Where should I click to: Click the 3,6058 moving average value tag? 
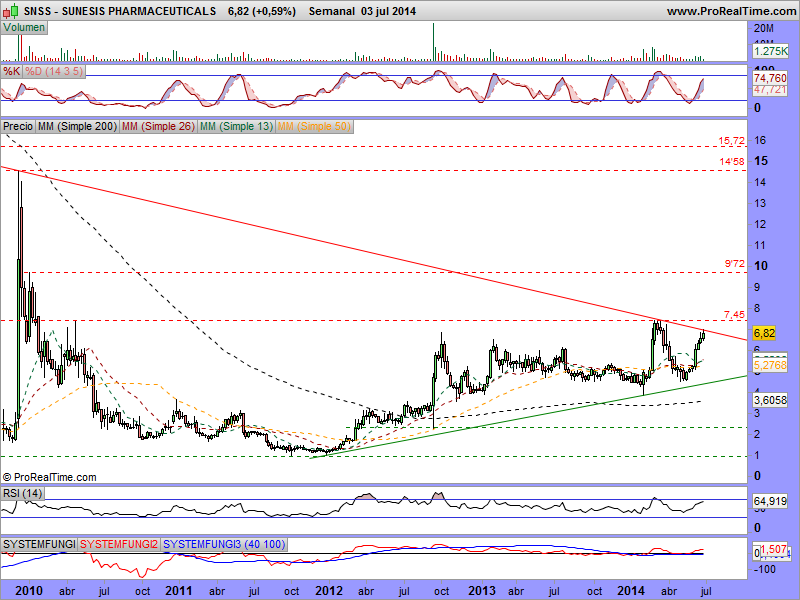click(770, 400)
